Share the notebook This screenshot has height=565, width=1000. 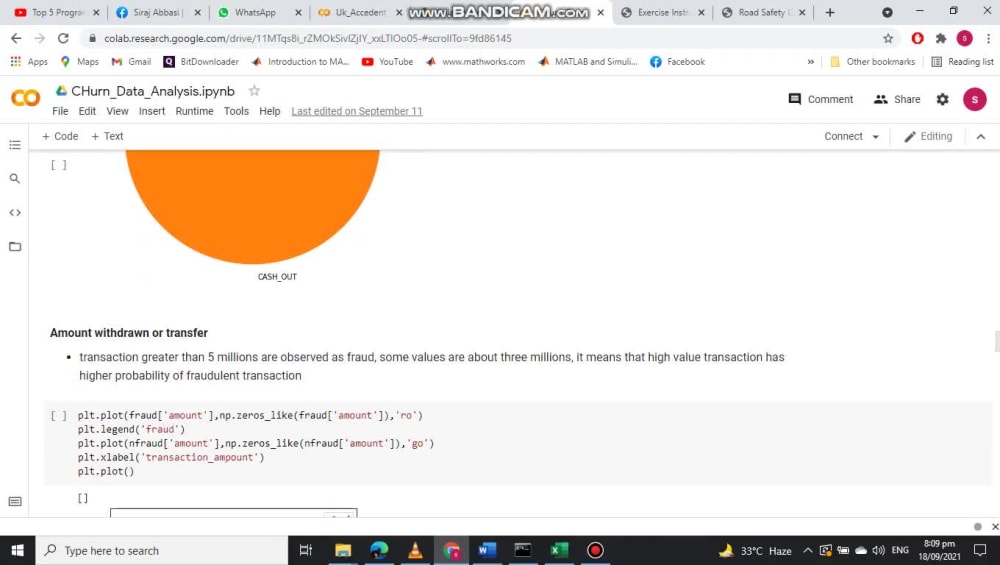897,99
